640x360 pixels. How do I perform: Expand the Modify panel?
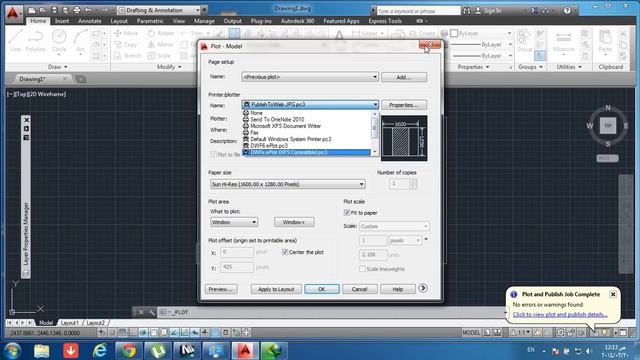169,67
